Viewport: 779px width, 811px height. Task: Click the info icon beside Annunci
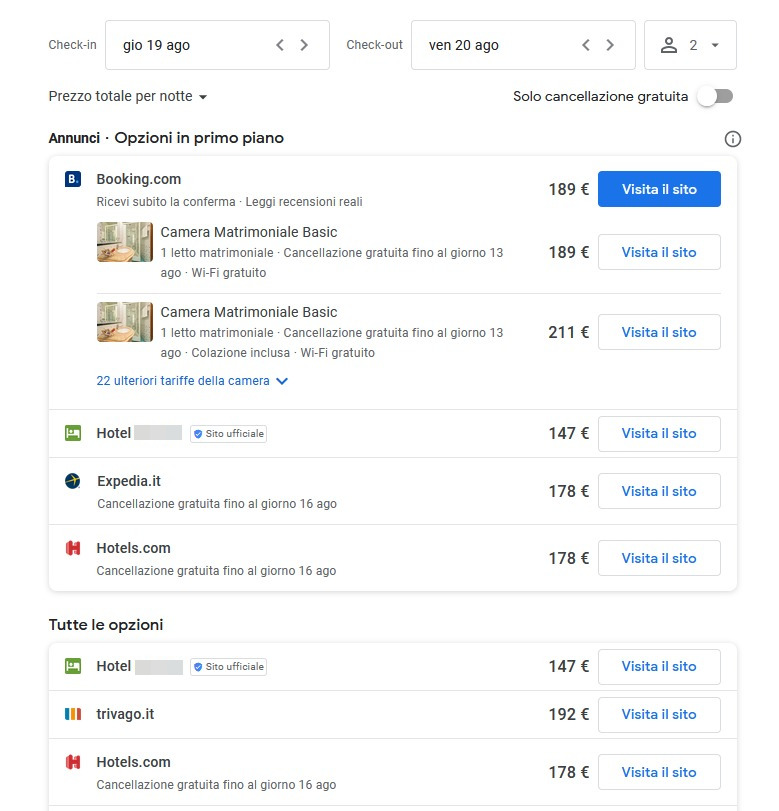[732, 139]
